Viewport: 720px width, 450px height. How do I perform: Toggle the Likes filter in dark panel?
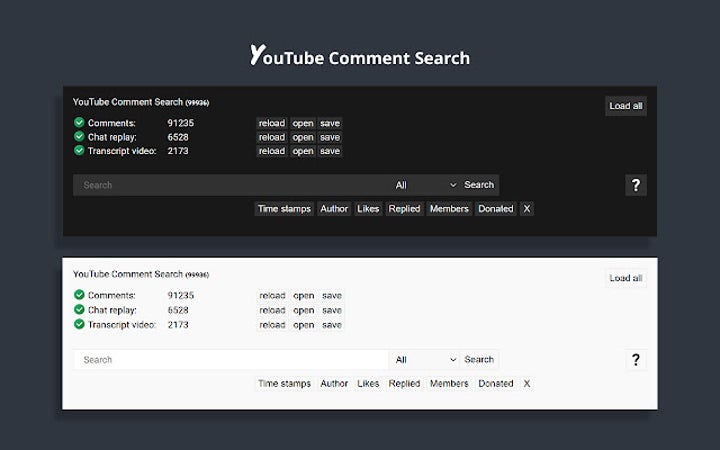(368, 209)
